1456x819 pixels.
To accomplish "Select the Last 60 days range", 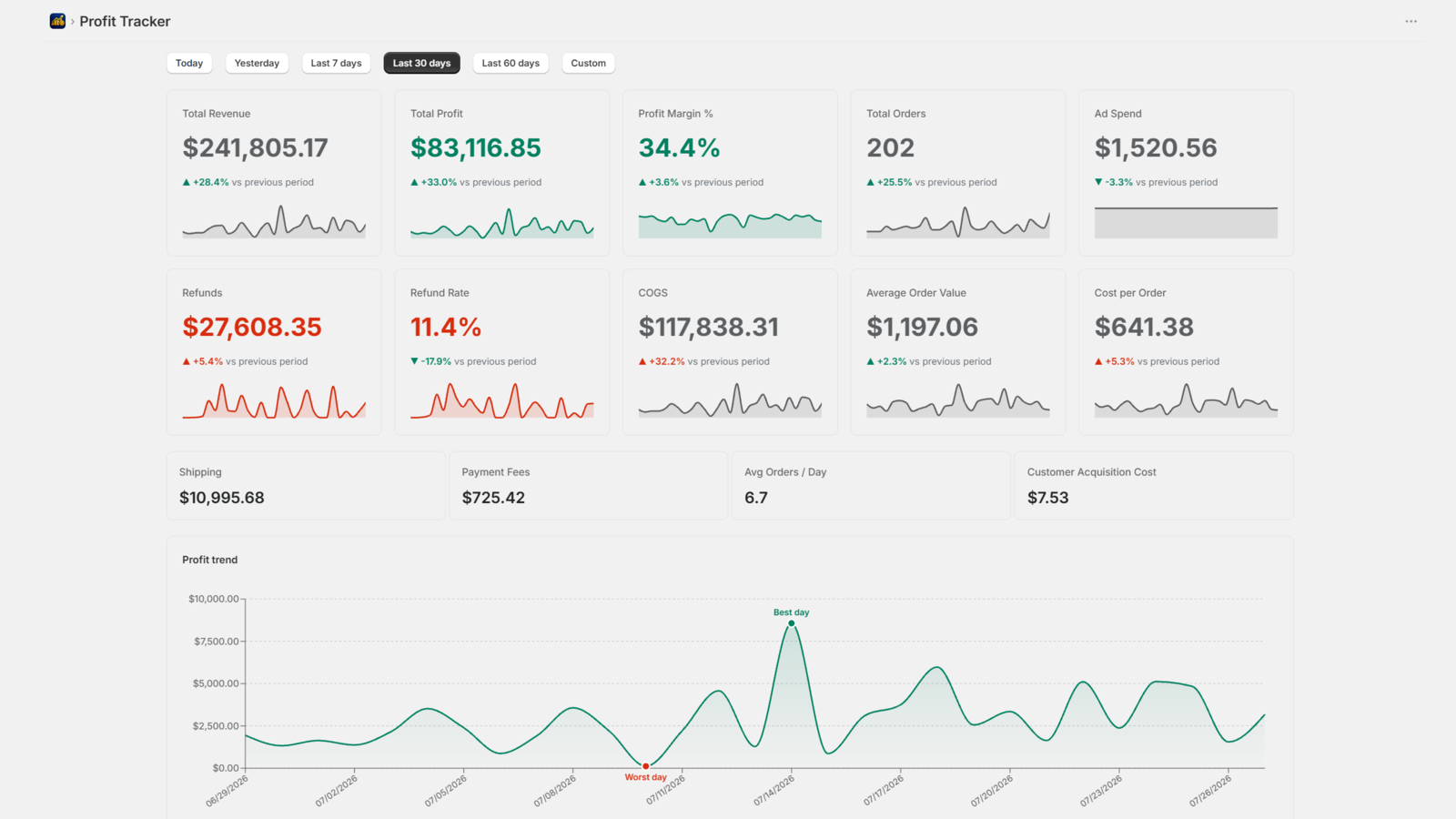I will tap(511, 63).
